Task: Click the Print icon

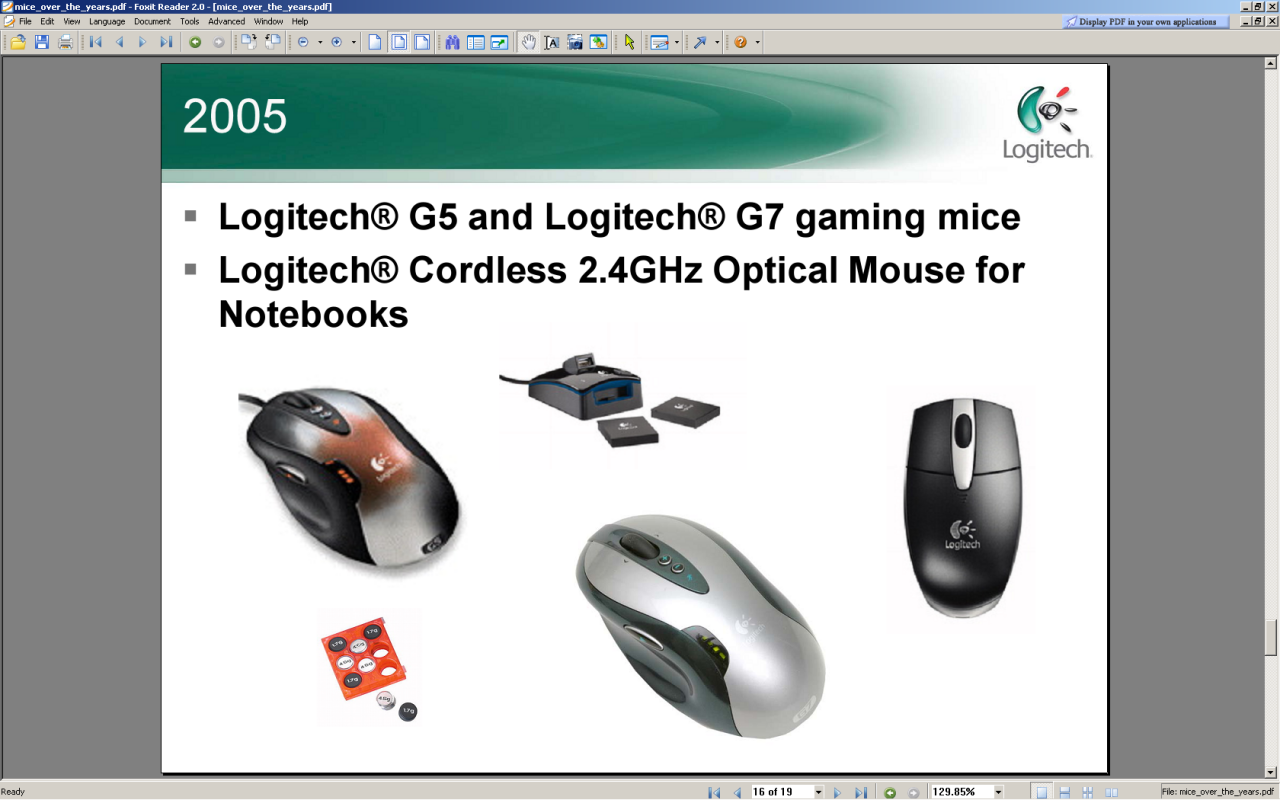Action: [66, 42]
